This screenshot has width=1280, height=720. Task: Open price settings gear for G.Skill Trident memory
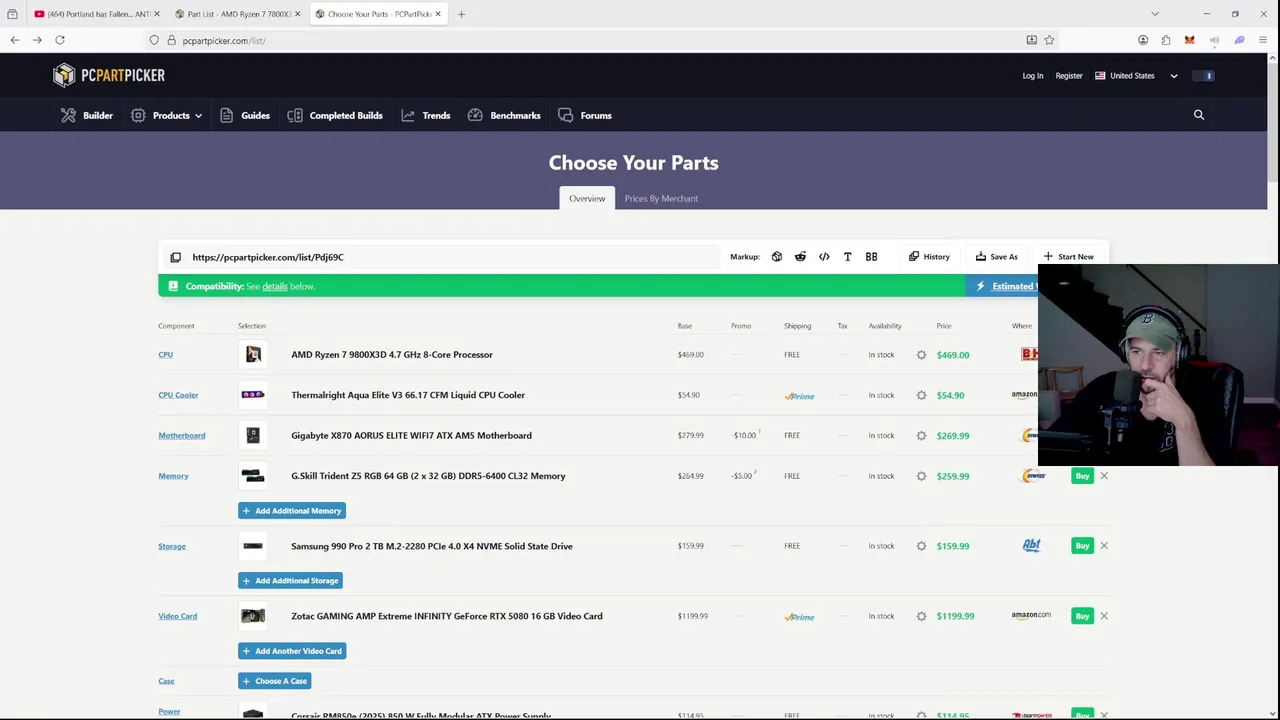(921, 476)
